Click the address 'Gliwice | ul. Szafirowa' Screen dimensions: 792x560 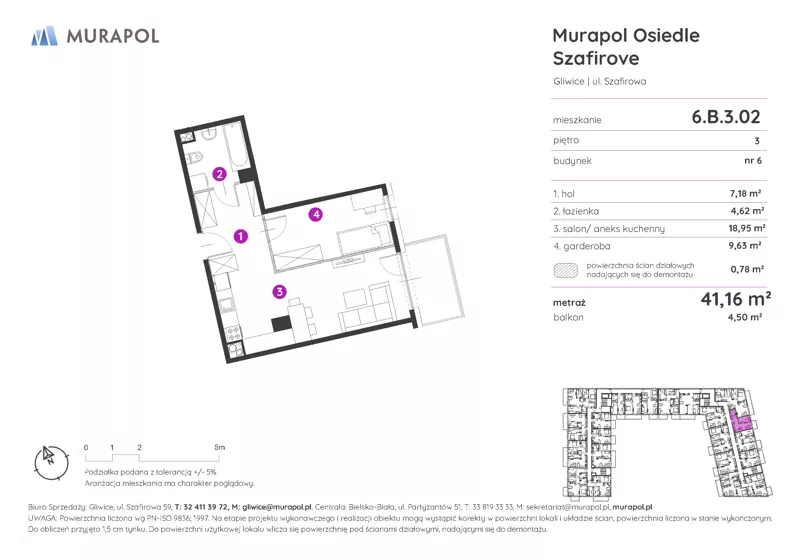click(600, 81)
